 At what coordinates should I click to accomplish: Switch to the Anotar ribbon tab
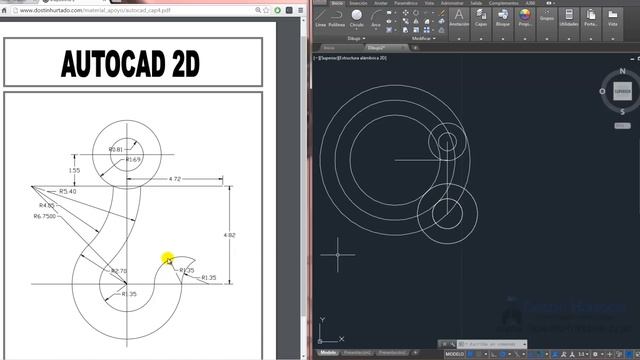(x=380, y=3)
